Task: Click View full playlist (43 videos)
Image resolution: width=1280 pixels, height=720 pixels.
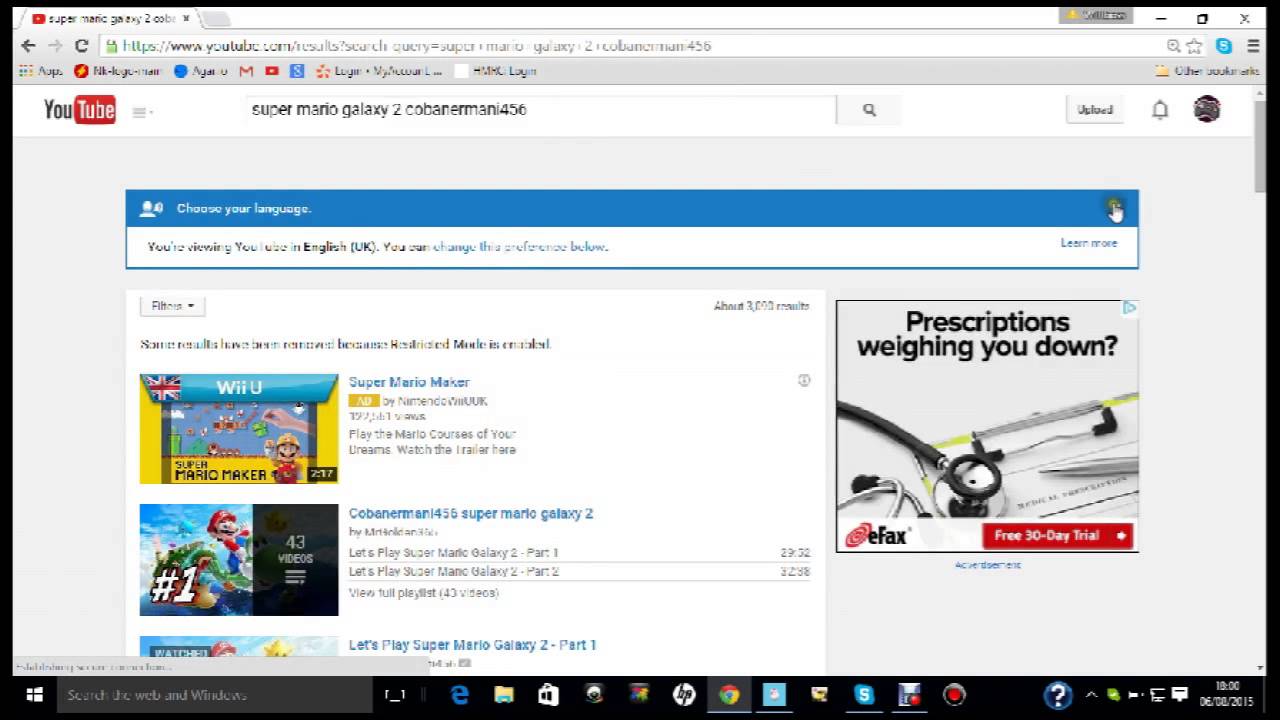Action: click(x=423, y=593)
